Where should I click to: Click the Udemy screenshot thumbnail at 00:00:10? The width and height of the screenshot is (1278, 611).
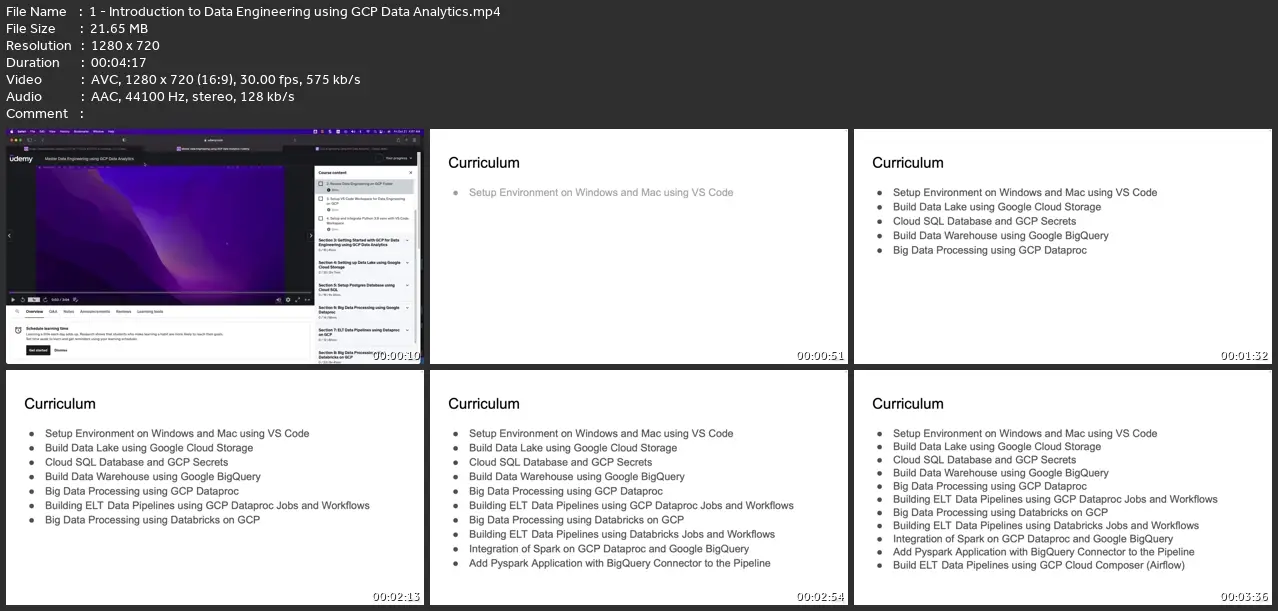[214, 246]
